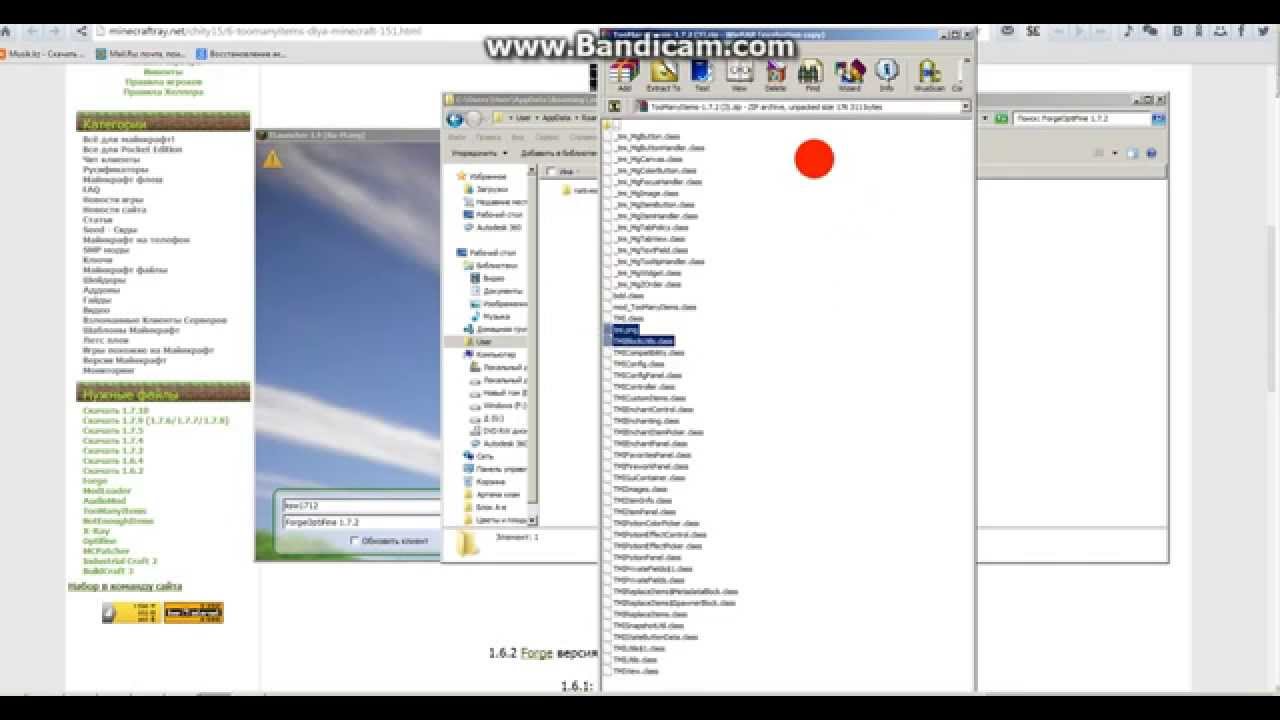Viewport: 1280px width, 720px height.
Task: Open the Industrial Craft 2 sidebar link
Action: point(120,561)
